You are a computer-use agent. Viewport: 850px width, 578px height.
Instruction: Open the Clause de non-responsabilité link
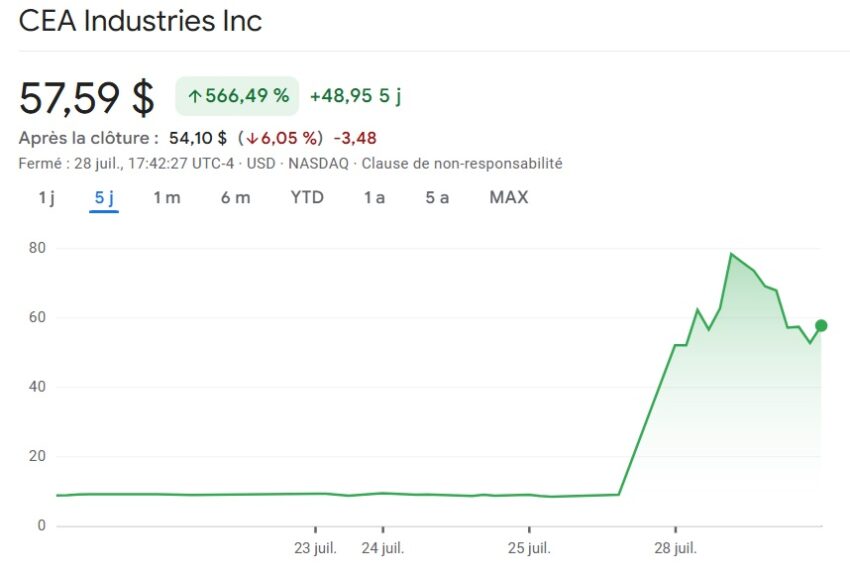click(462, 163)
